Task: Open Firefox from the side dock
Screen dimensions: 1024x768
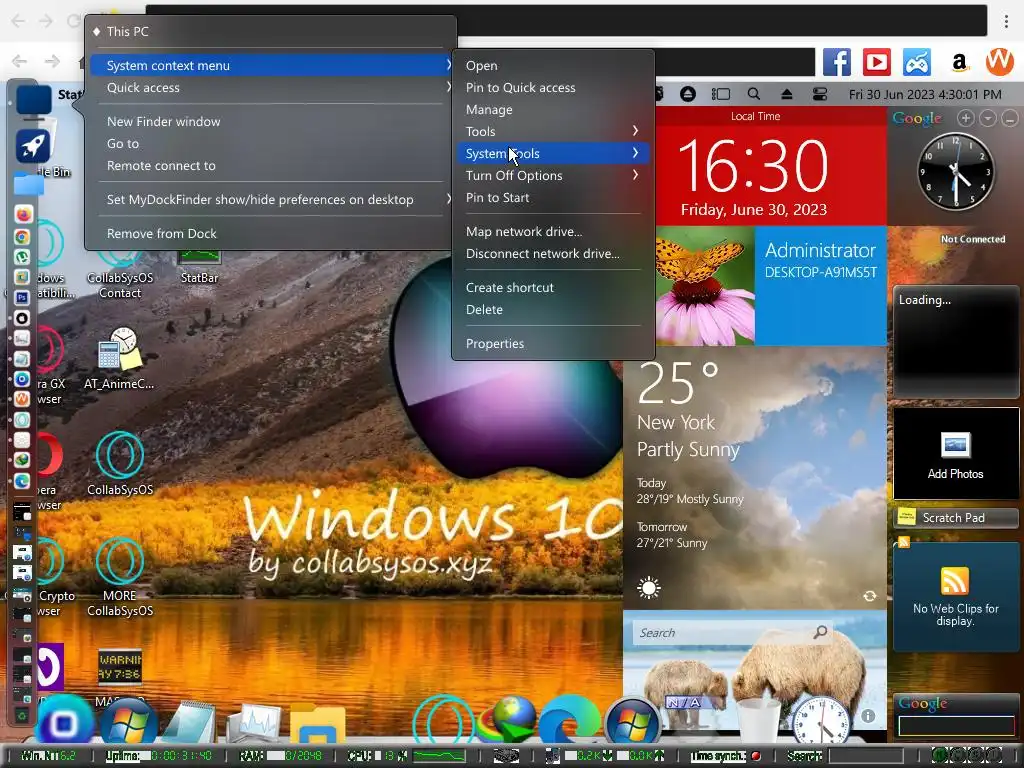Action: click(22, 215)
